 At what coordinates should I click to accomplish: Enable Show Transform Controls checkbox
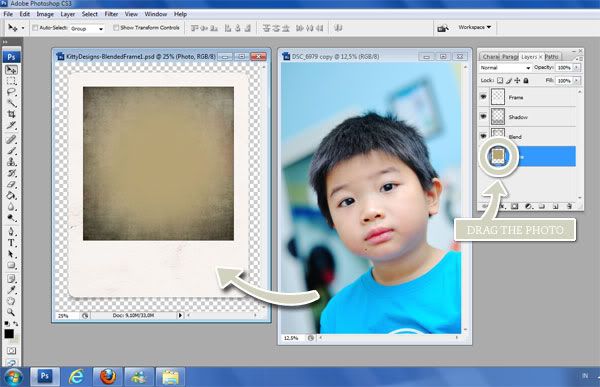tap(116, 28)
